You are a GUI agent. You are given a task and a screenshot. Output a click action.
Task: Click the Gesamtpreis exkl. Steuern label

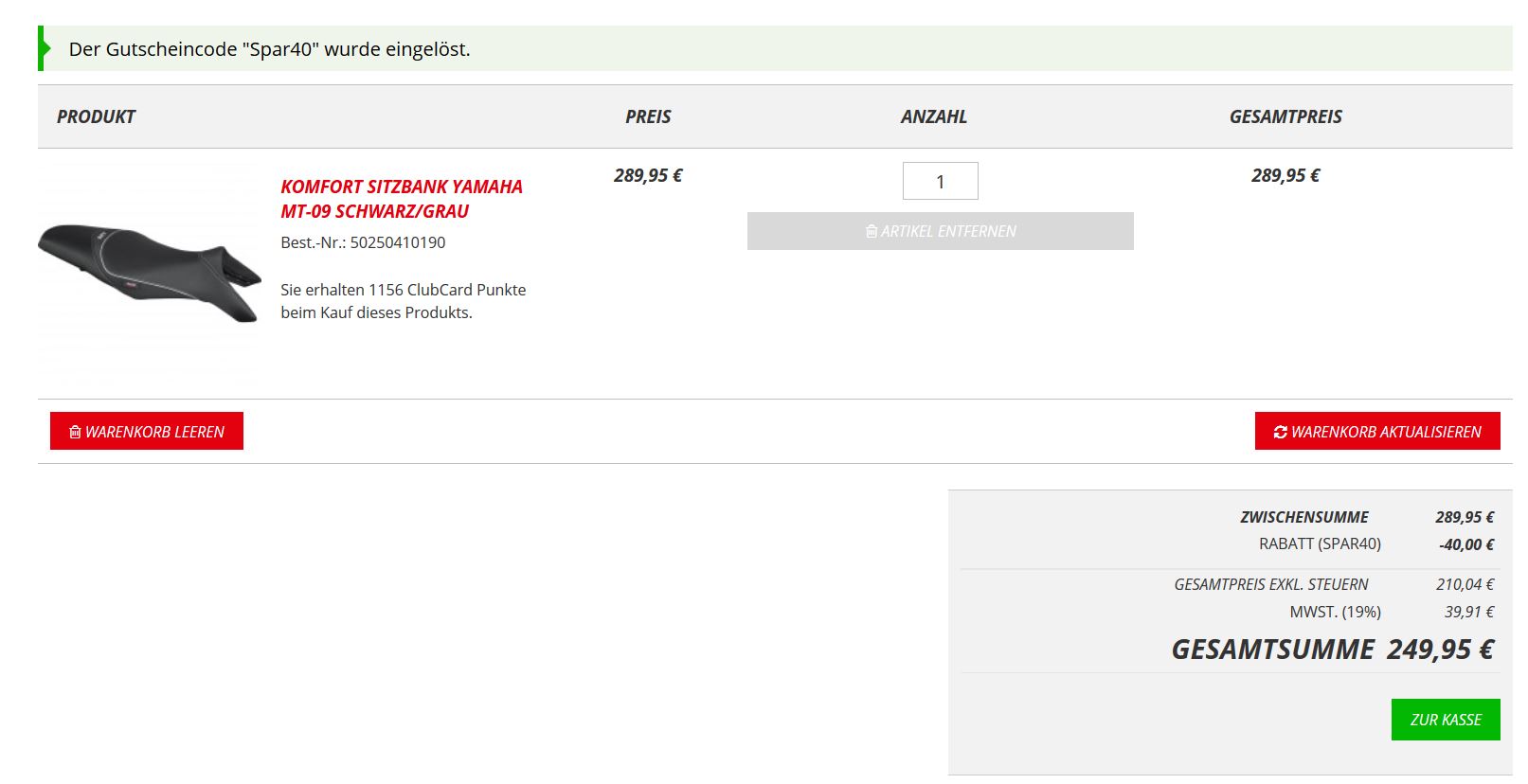[x=1270, y=584]
